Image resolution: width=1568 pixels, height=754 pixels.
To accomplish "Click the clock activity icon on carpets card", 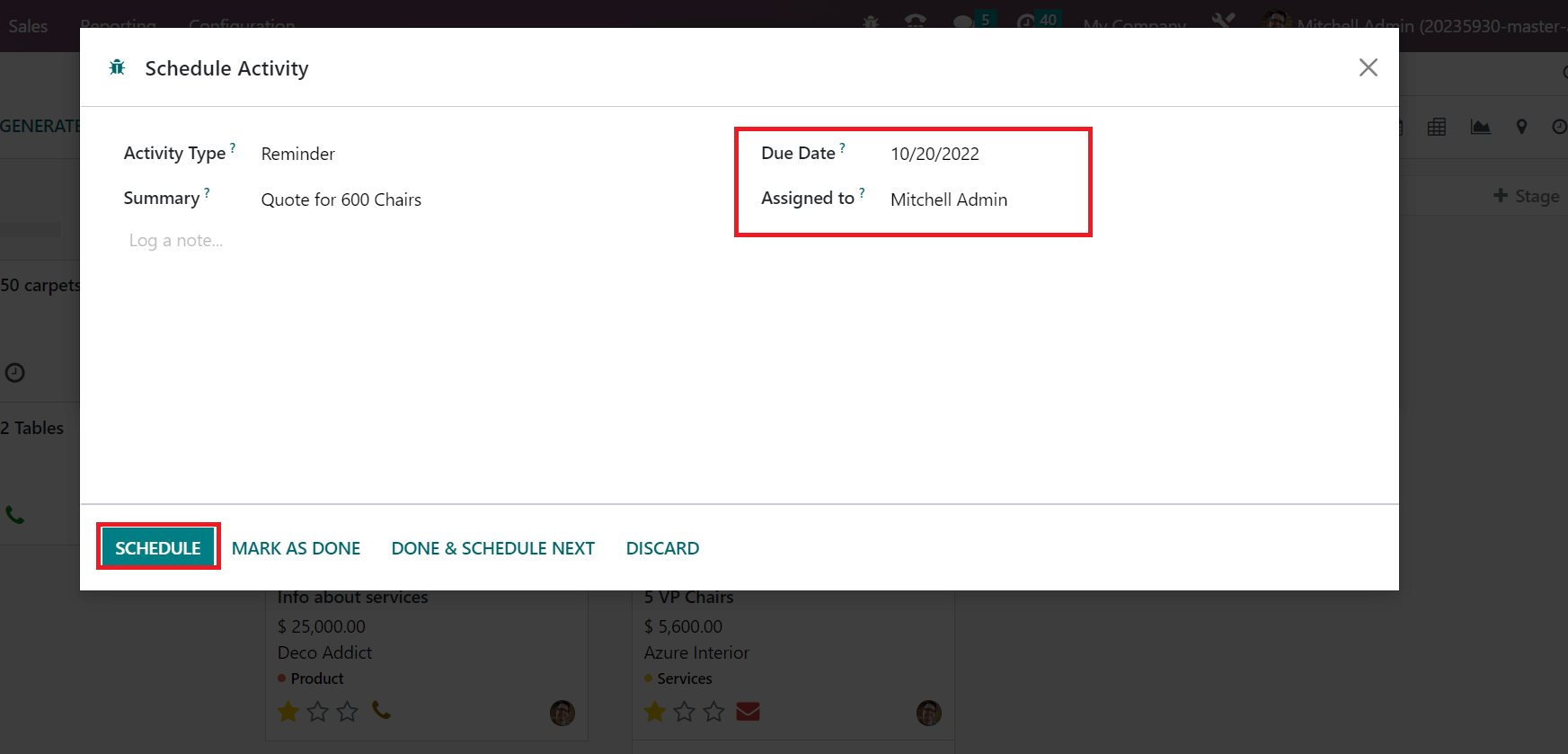I will (15, 372).
